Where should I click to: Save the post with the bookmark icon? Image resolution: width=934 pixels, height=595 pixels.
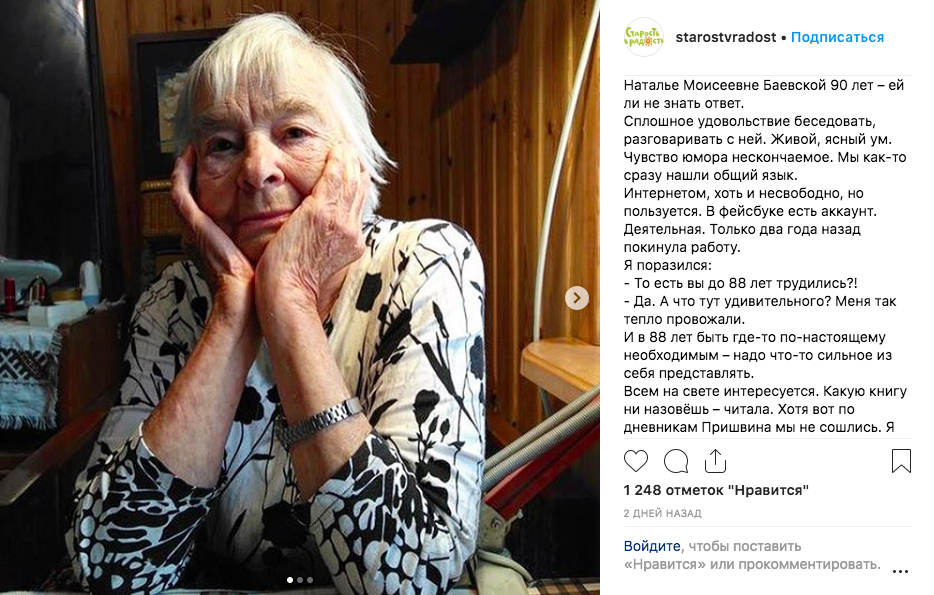tap(901, 460)
